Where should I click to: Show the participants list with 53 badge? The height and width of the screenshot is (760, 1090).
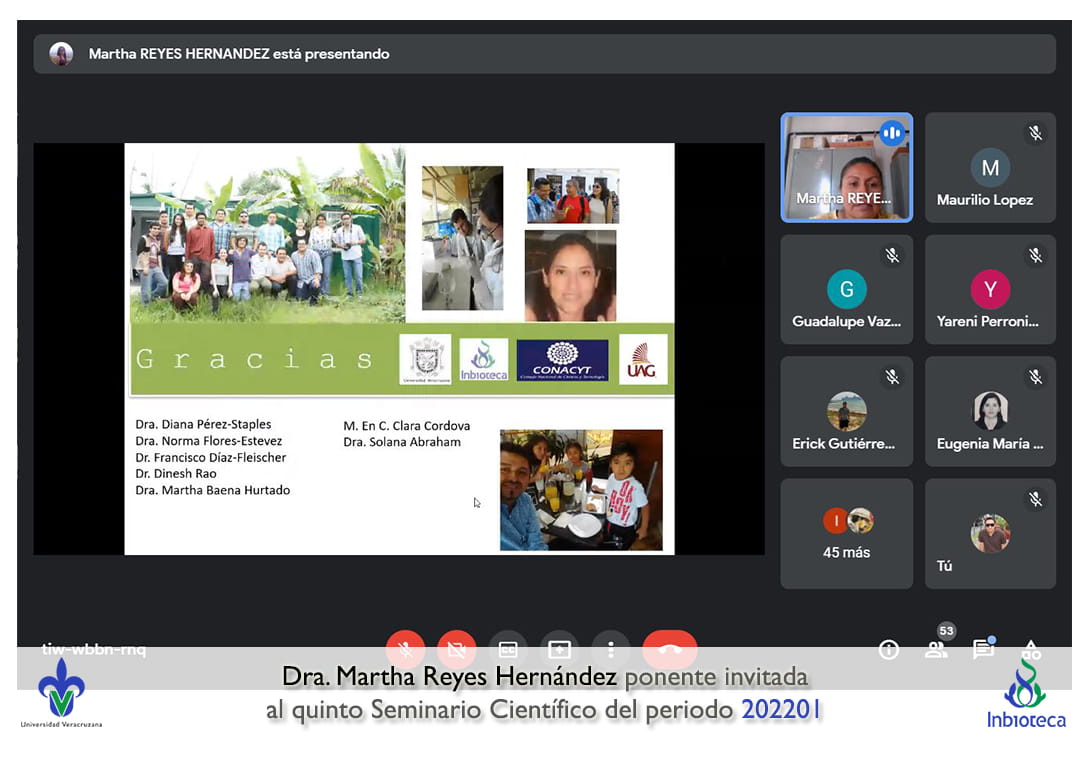pos(936,650)
